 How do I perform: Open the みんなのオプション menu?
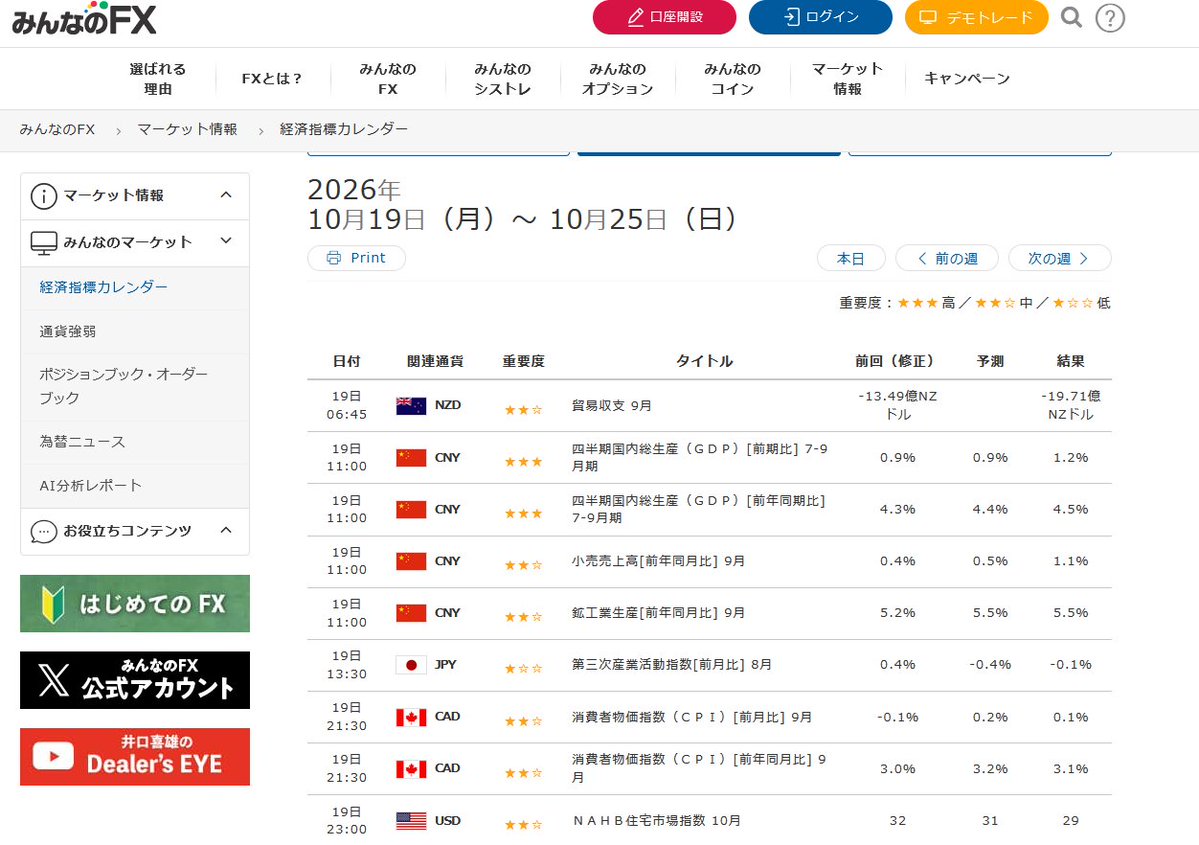coord(618,79)
